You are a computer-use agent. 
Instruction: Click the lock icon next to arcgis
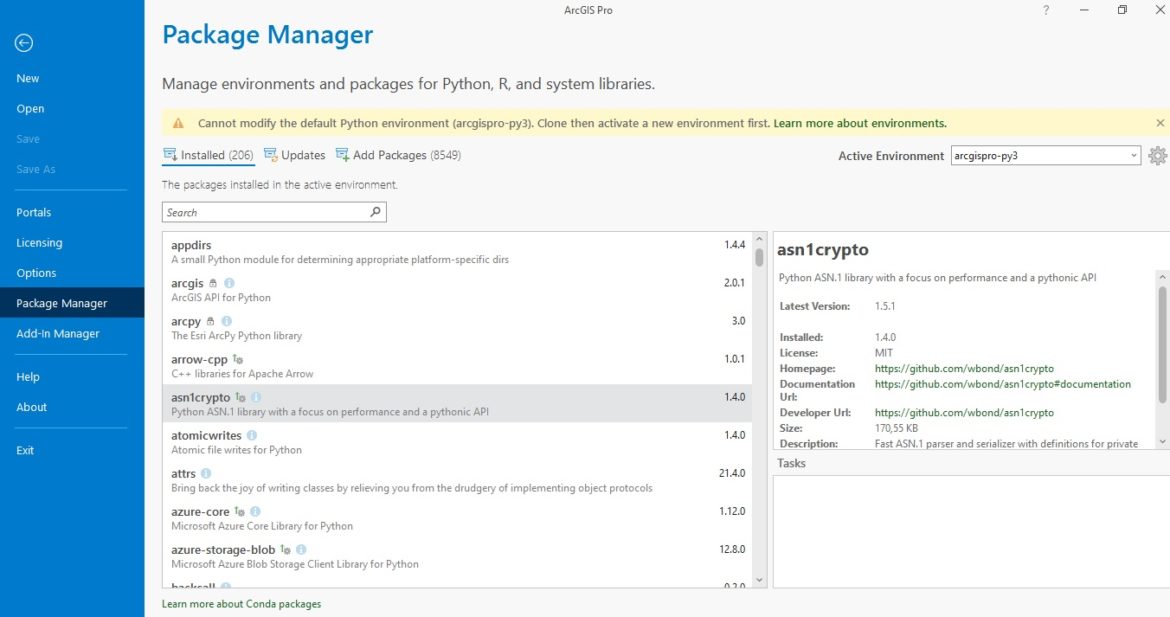click(x=213, y=284)
